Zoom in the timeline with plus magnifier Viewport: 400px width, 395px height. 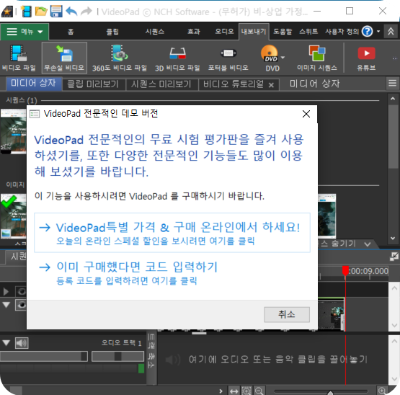point(382,391)
